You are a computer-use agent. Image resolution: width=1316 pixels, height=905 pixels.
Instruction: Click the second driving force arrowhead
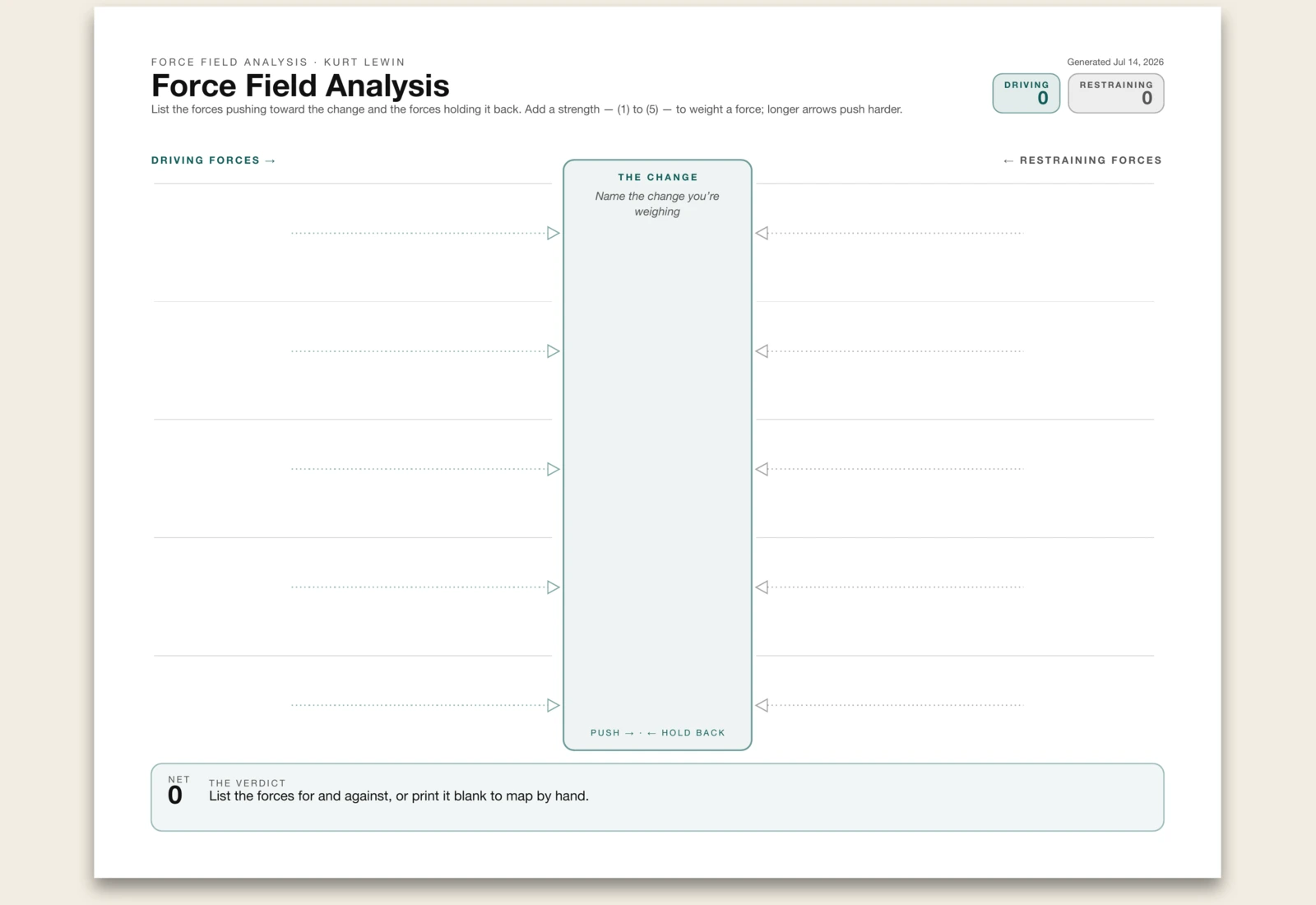coord(554,351)
